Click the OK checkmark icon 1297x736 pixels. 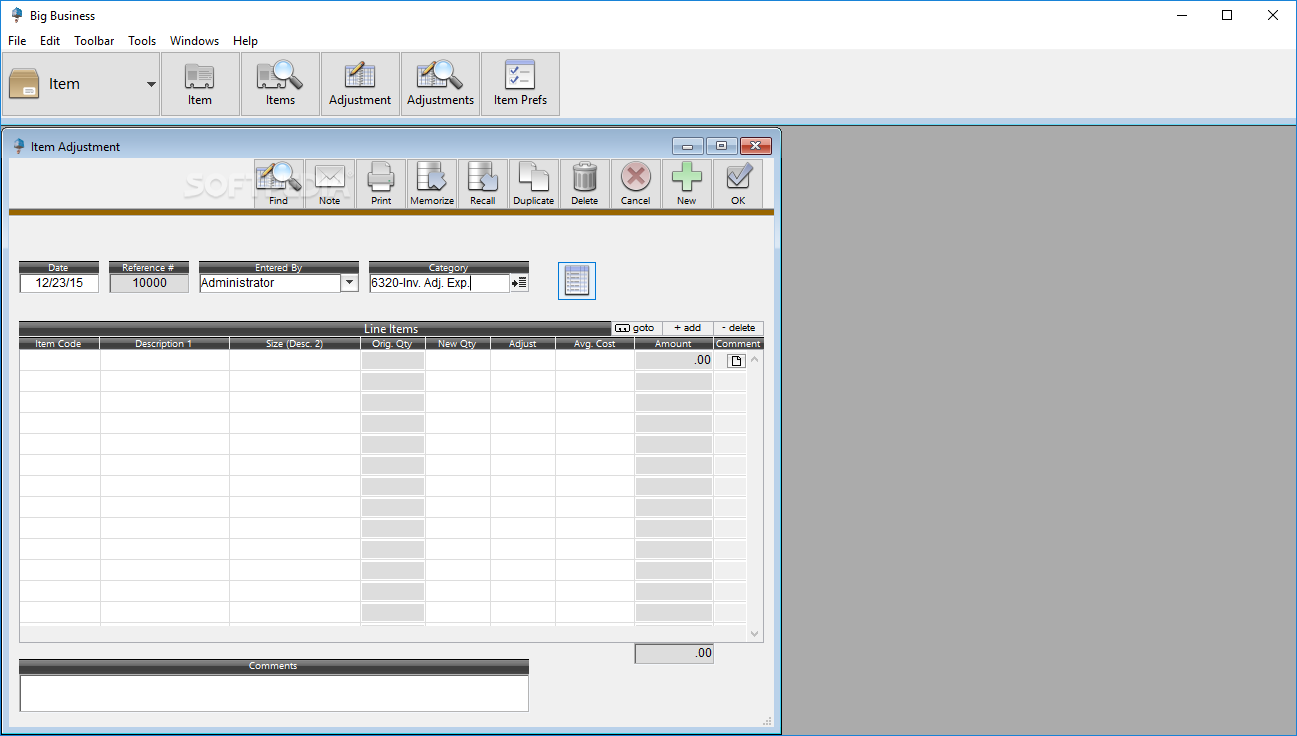pos(738,184)
